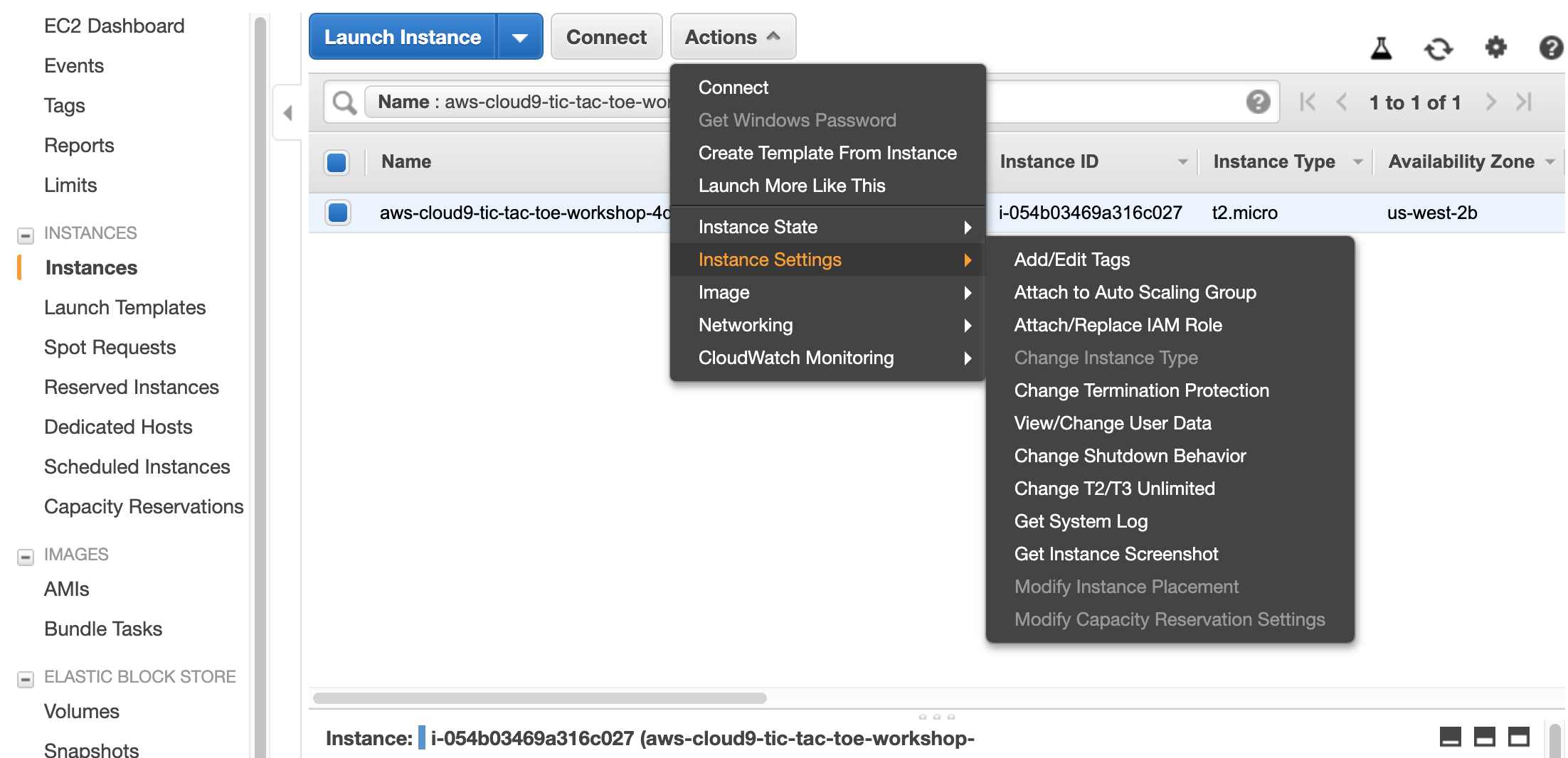Open Capacity Reservations in sidebar
Image resolution: width=1568 pixels, height=758 pixels.
[144, 507]
